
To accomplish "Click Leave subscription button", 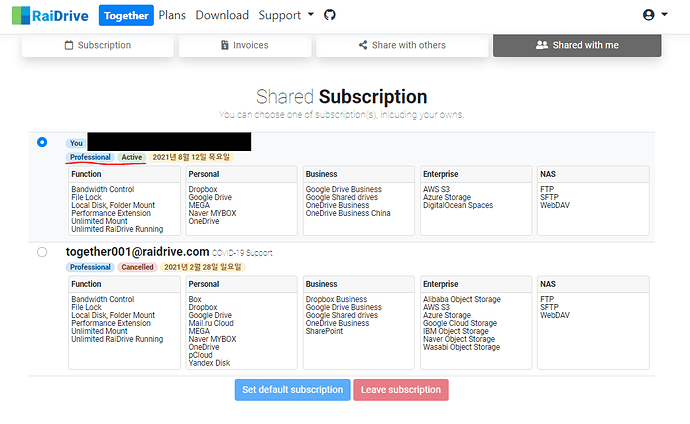I will pos(401,390).
